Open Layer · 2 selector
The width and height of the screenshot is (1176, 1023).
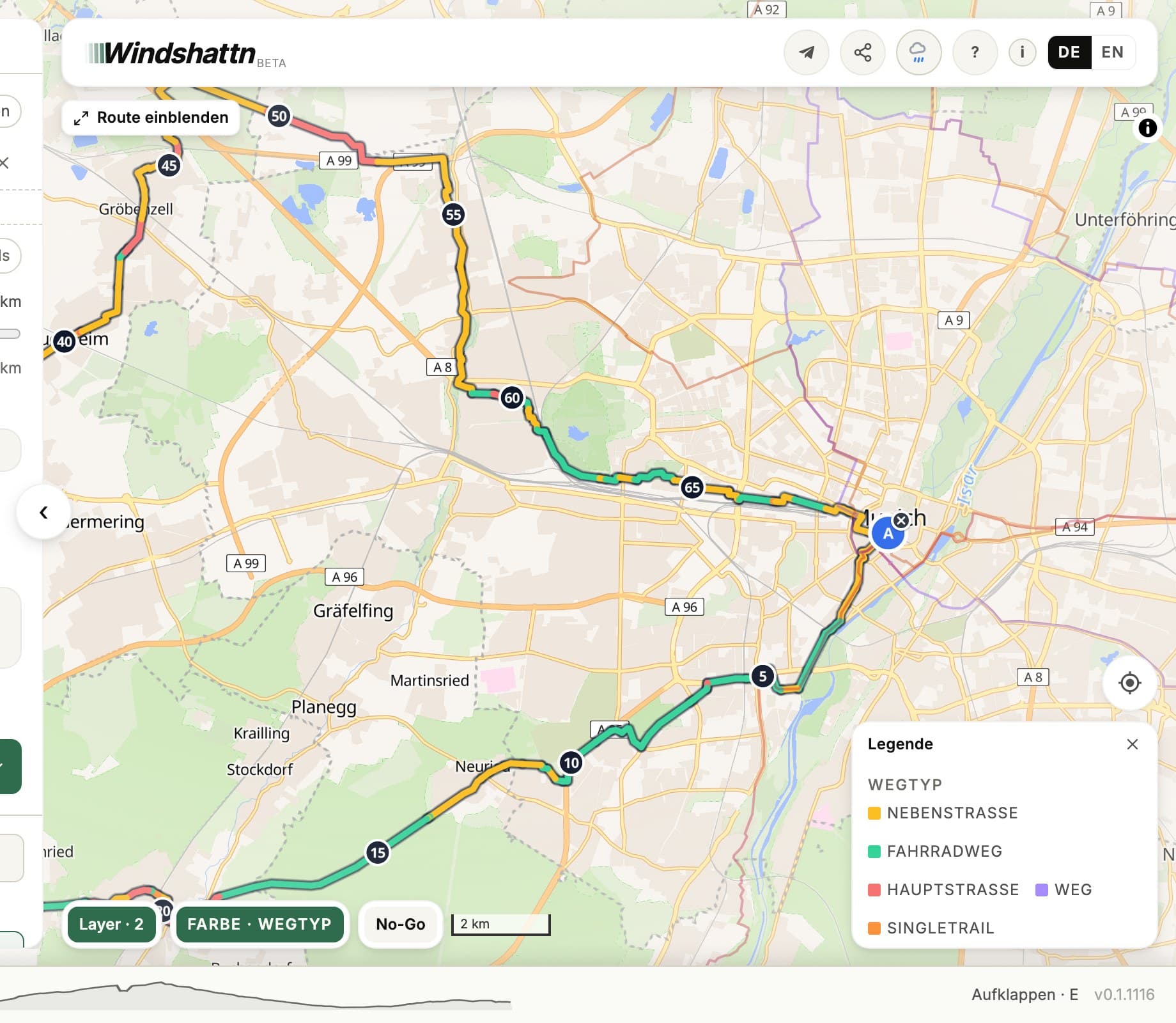pyautogui.click(x=111, y=924)
